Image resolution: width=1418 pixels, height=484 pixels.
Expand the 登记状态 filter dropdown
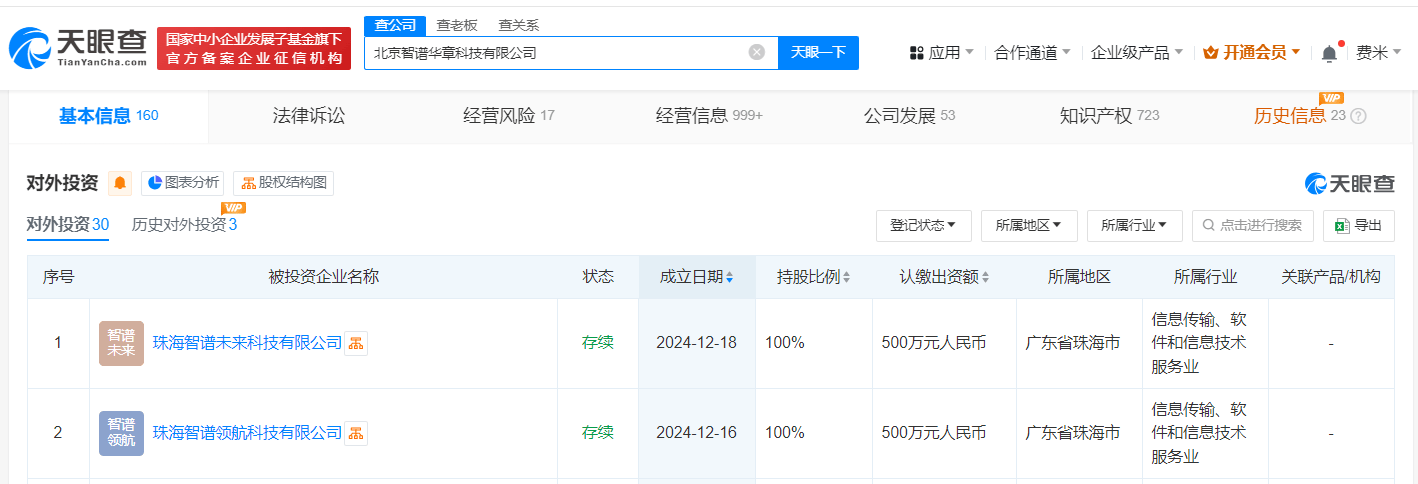(x=923, y=225)
